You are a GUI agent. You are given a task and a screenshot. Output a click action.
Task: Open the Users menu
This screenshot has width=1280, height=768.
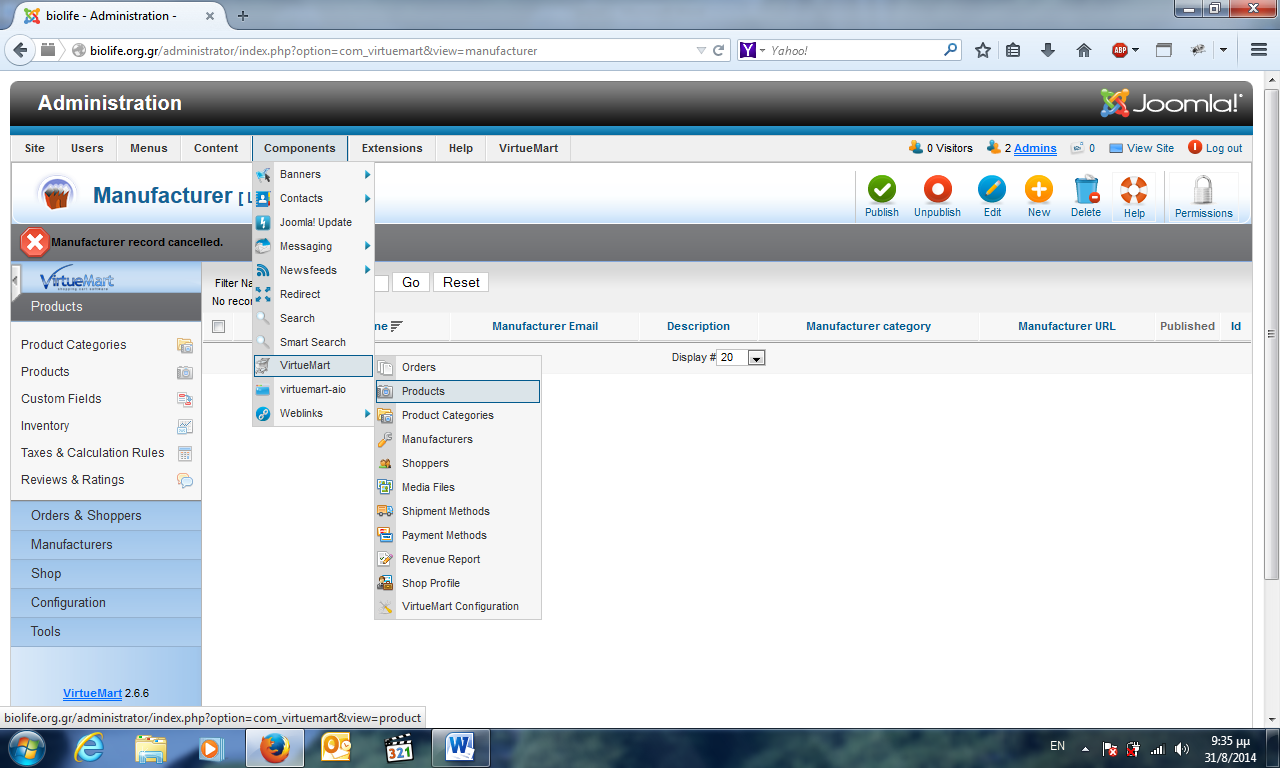coord(87,148)
